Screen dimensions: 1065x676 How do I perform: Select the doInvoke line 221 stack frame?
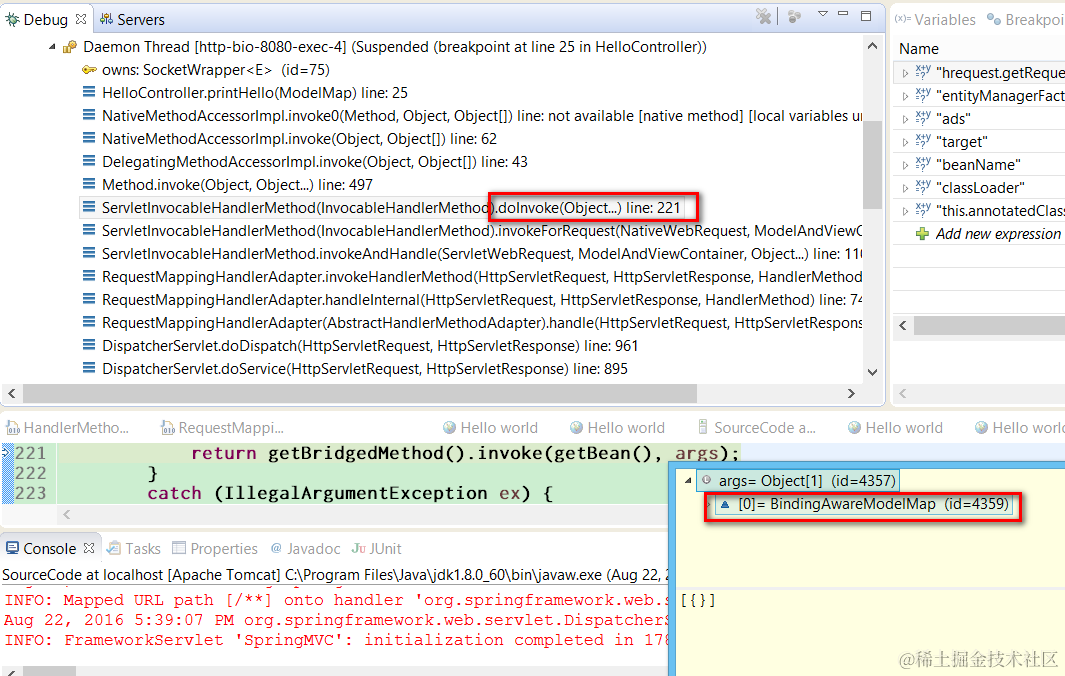(391, 208)
